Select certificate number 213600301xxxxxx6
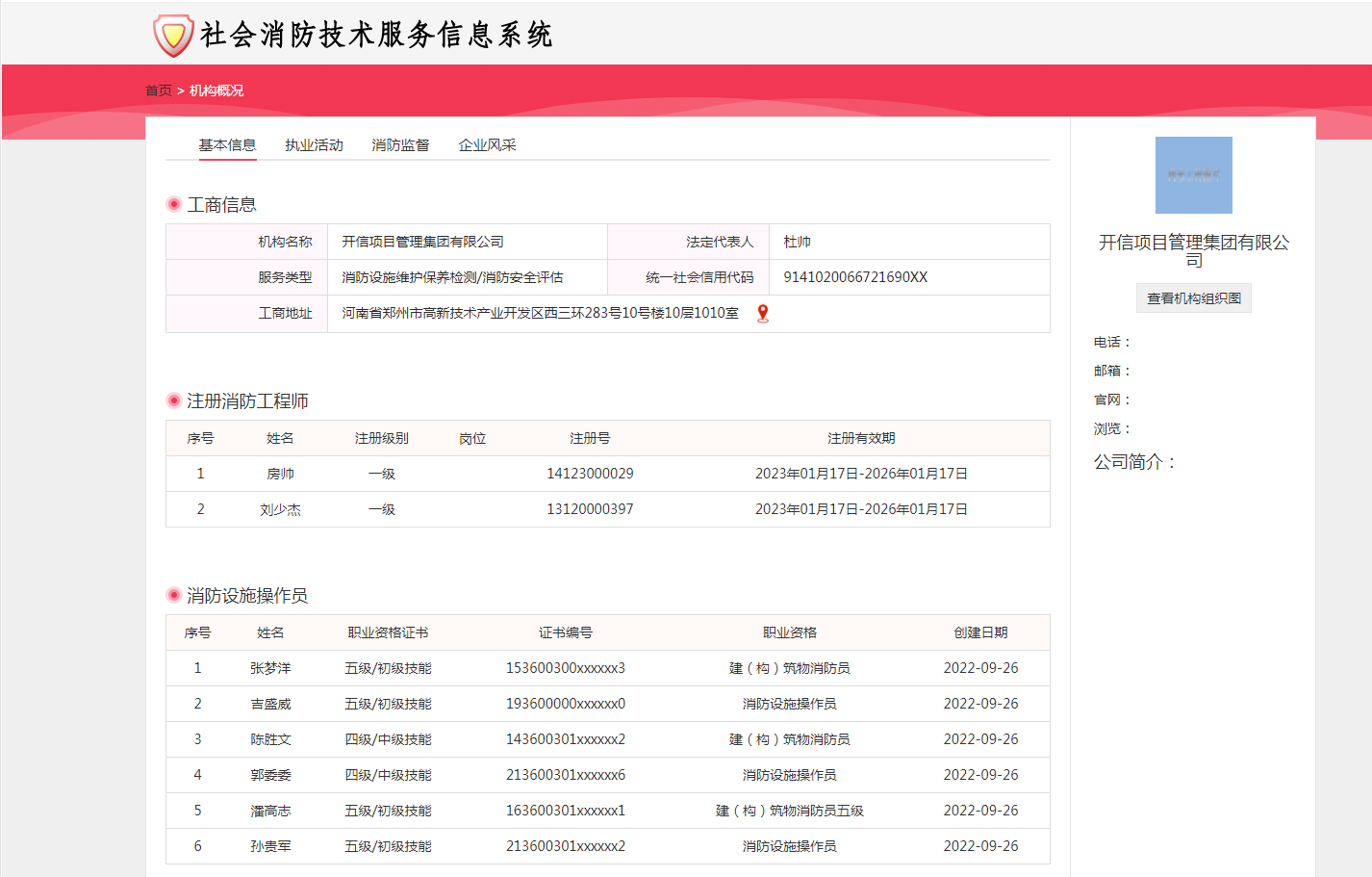The width and height of the screenshot is (1372, 877). pos(566,775)
